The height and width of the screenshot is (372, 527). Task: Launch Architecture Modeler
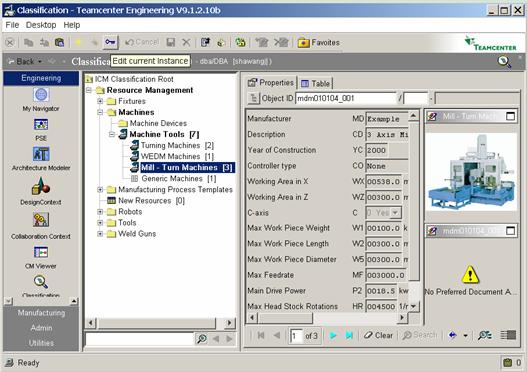[x=41, y=159]
